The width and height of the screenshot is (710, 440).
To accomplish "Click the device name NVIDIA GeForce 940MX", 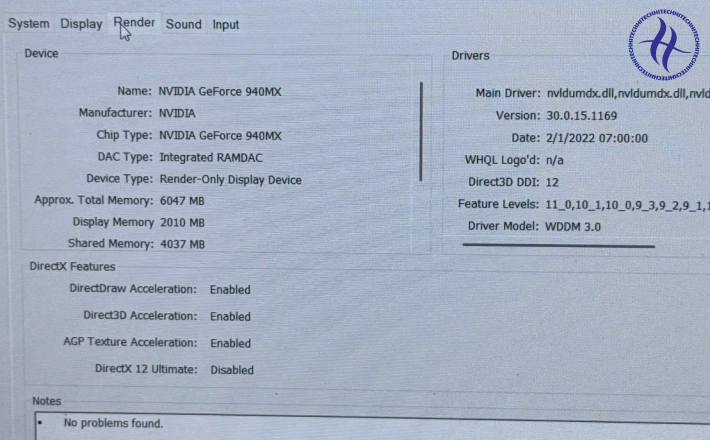I will (220, 91).
